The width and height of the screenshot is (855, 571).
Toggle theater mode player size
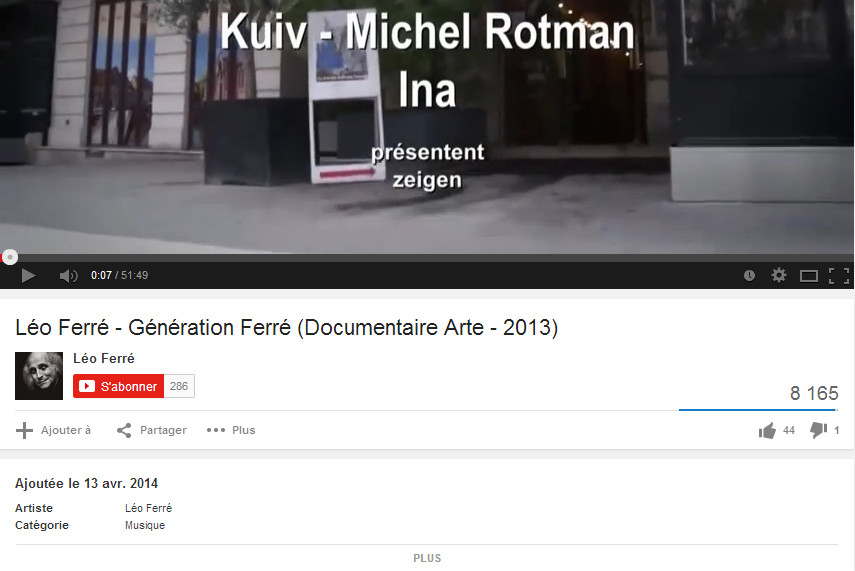tap(809, 276)
